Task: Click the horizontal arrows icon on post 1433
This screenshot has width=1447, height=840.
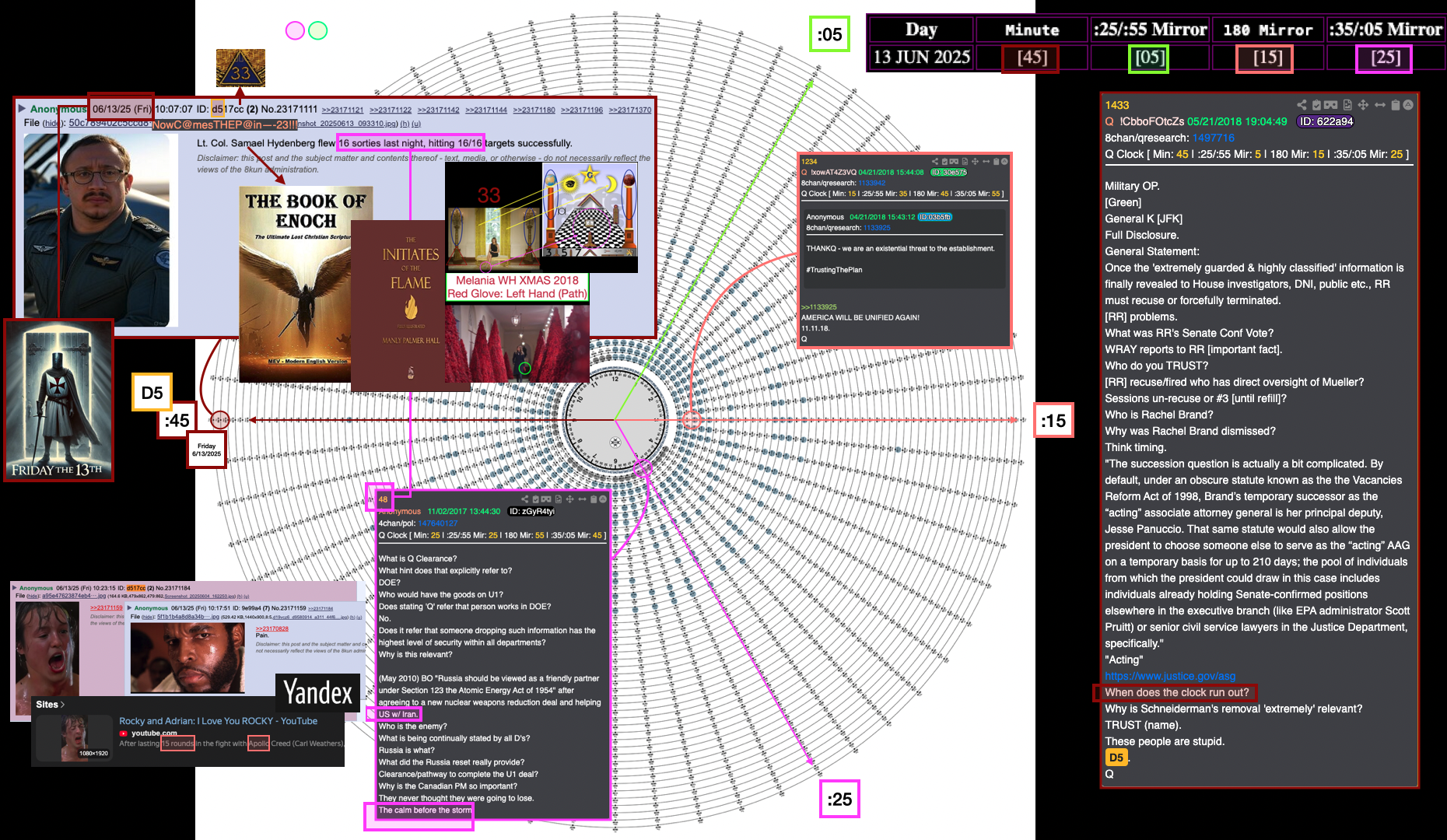Action: [1380, 105]
